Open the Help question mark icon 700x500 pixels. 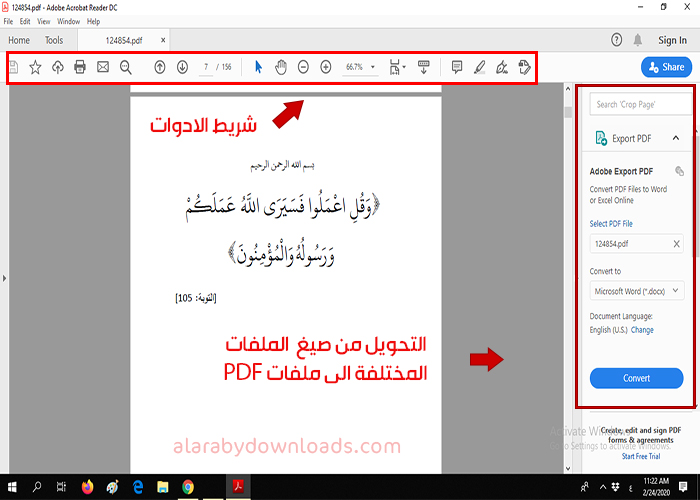pyautogui.click(x=617, y=40)
